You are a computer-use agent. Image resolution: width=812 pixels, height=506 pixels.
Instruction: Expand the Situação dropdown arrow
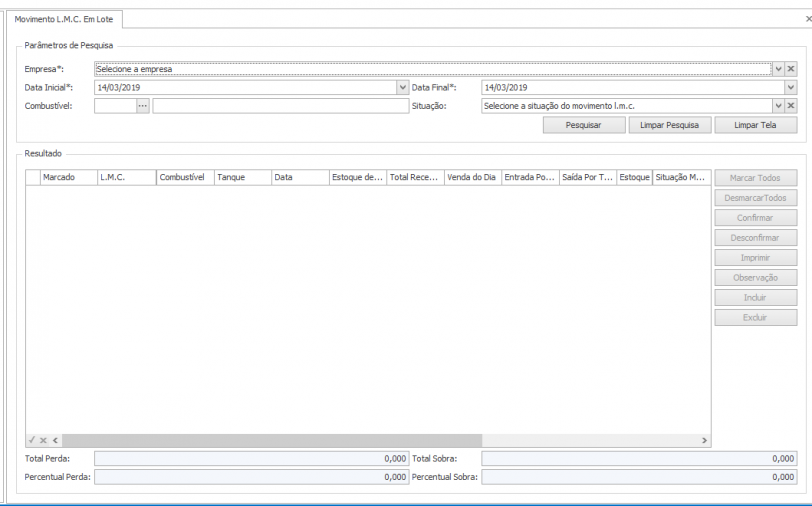coord(778,106)
